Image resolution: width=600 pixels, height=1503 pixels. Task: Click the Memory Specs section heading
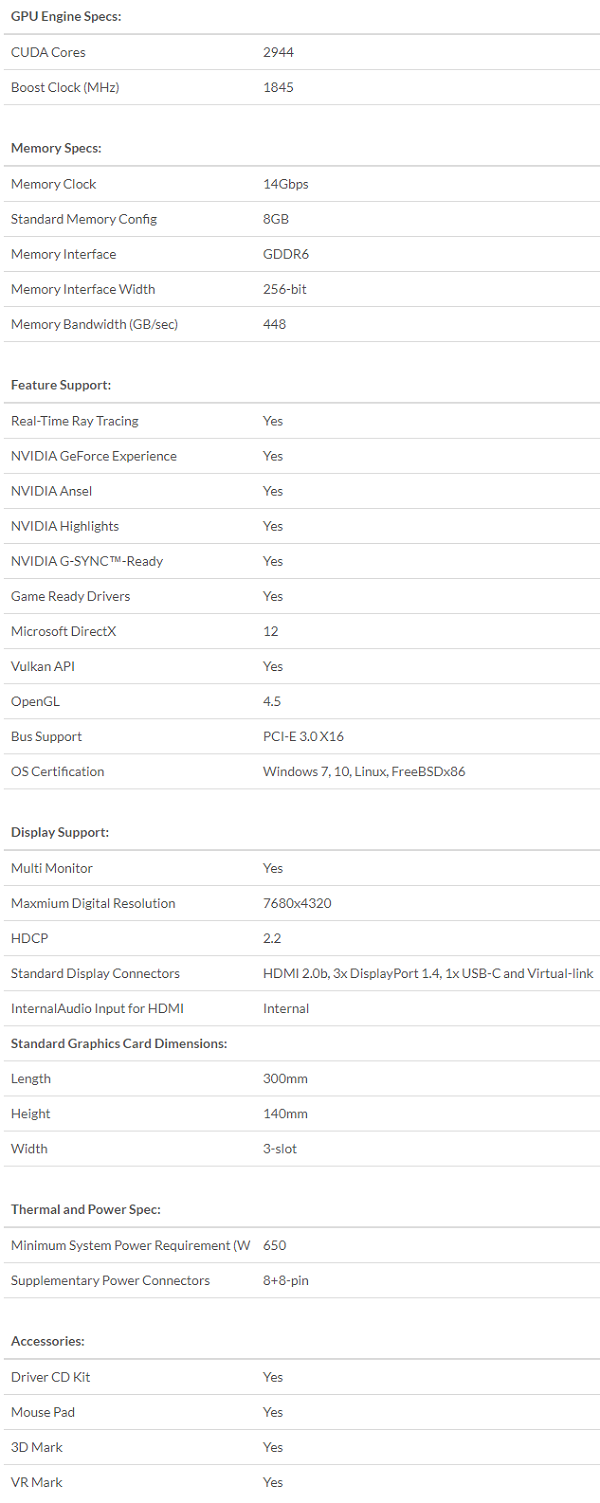tap(56, 148)
